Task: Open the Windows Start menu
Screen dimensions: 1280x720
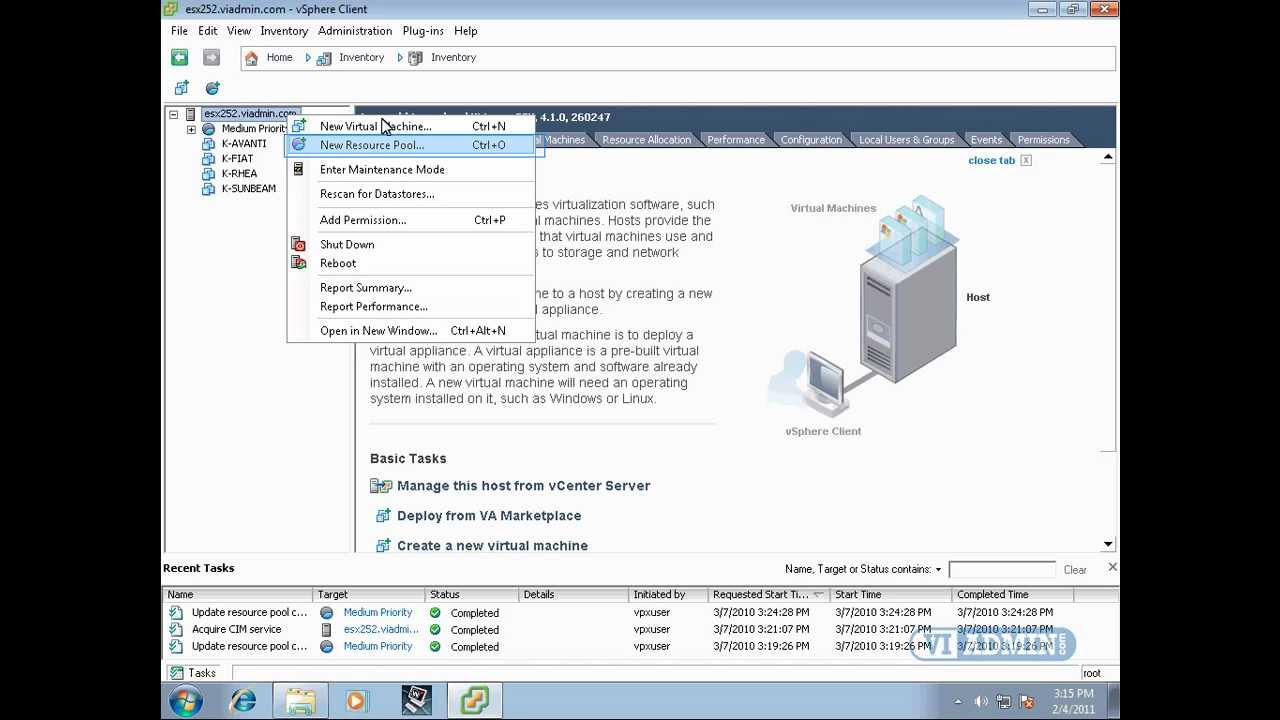Action: (186, 701)
